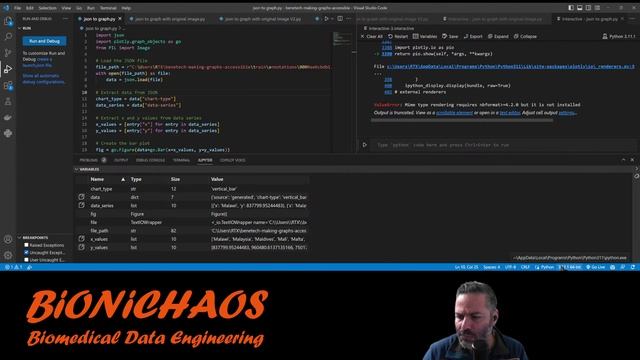This screenshot has width=640, height=360.
Task: Switch to the OUTPUT panel tab
Action: point(121,160)
